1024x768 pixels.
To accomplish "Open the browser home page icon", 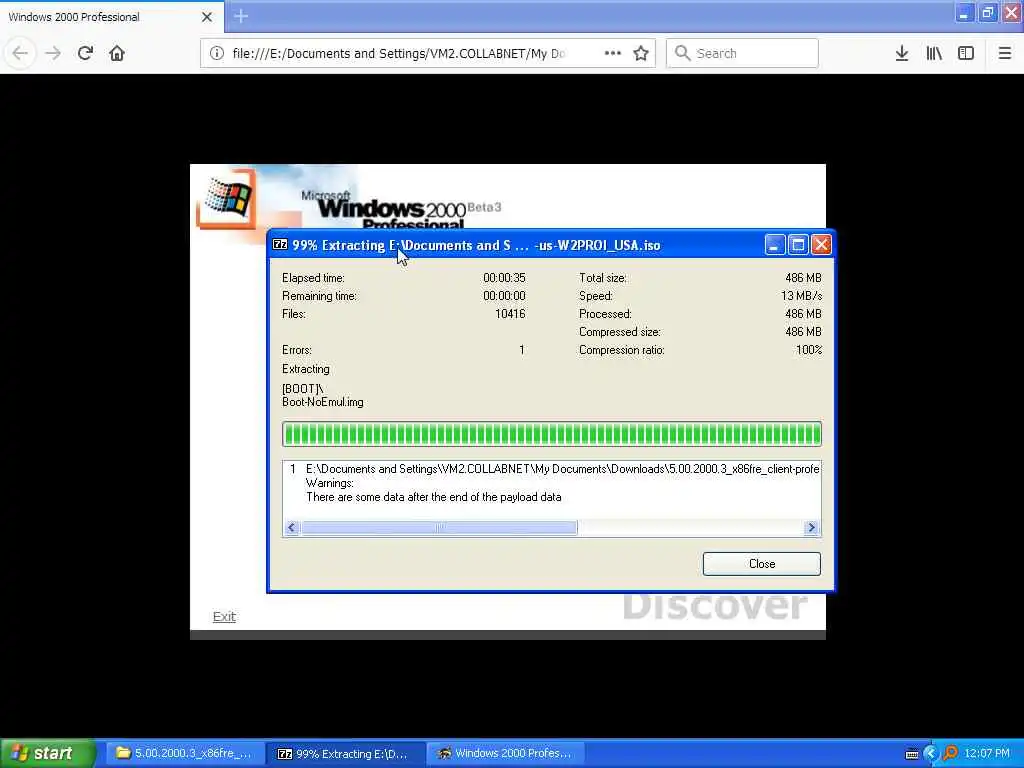I will click(117, 53).
